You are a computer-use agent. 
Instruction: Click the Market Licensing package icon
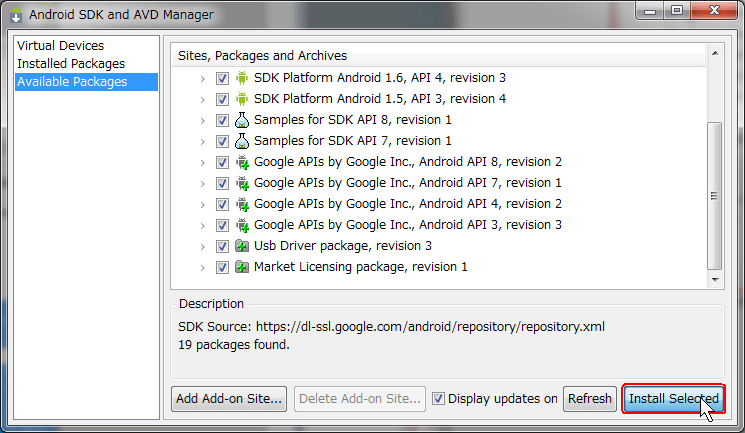click(x=242, y=267)
